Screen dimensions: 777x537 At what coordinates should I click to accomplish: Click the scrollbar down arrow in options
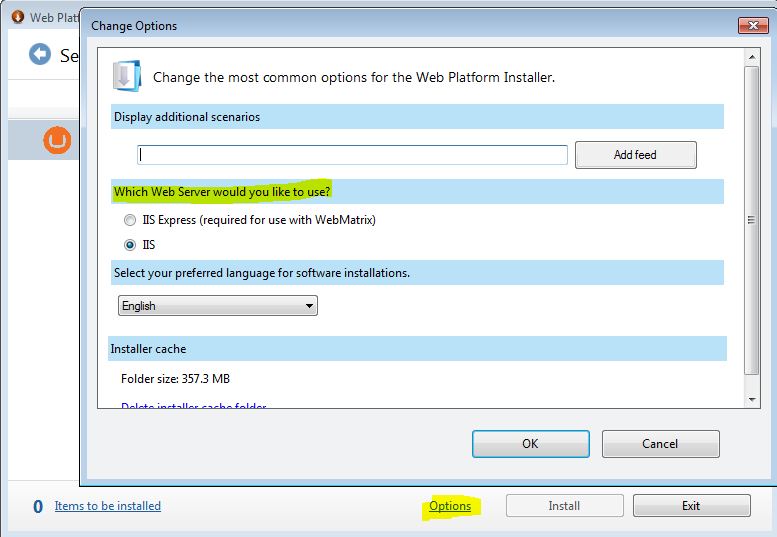[752, 399]
